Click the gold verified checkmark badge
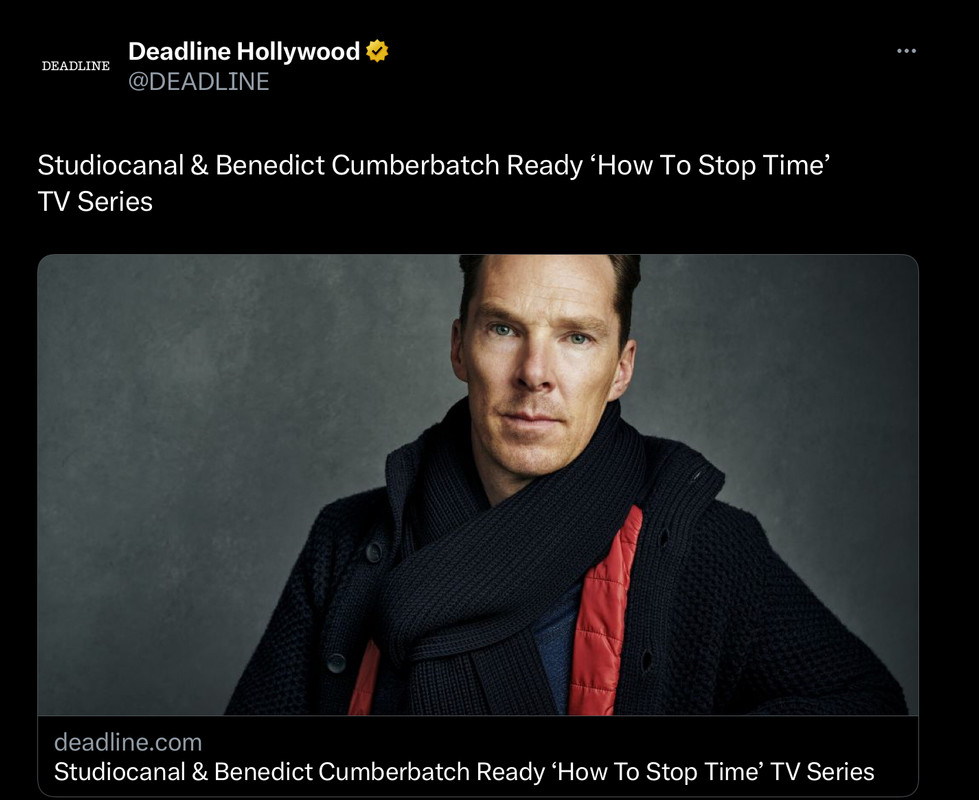The image size is (979, 800). (x=377, y=51)
